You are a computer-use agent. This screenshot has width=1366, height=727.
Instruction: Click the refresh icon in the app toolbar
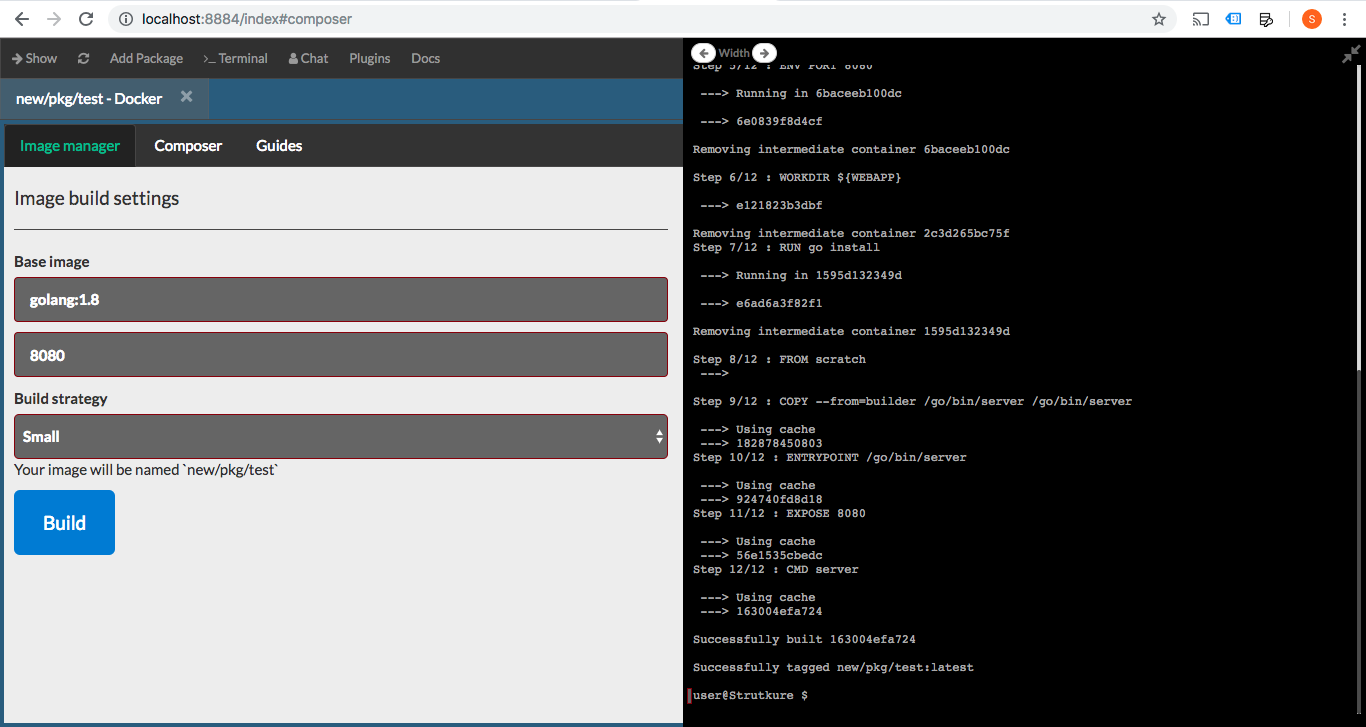click(x=84, y=58)
